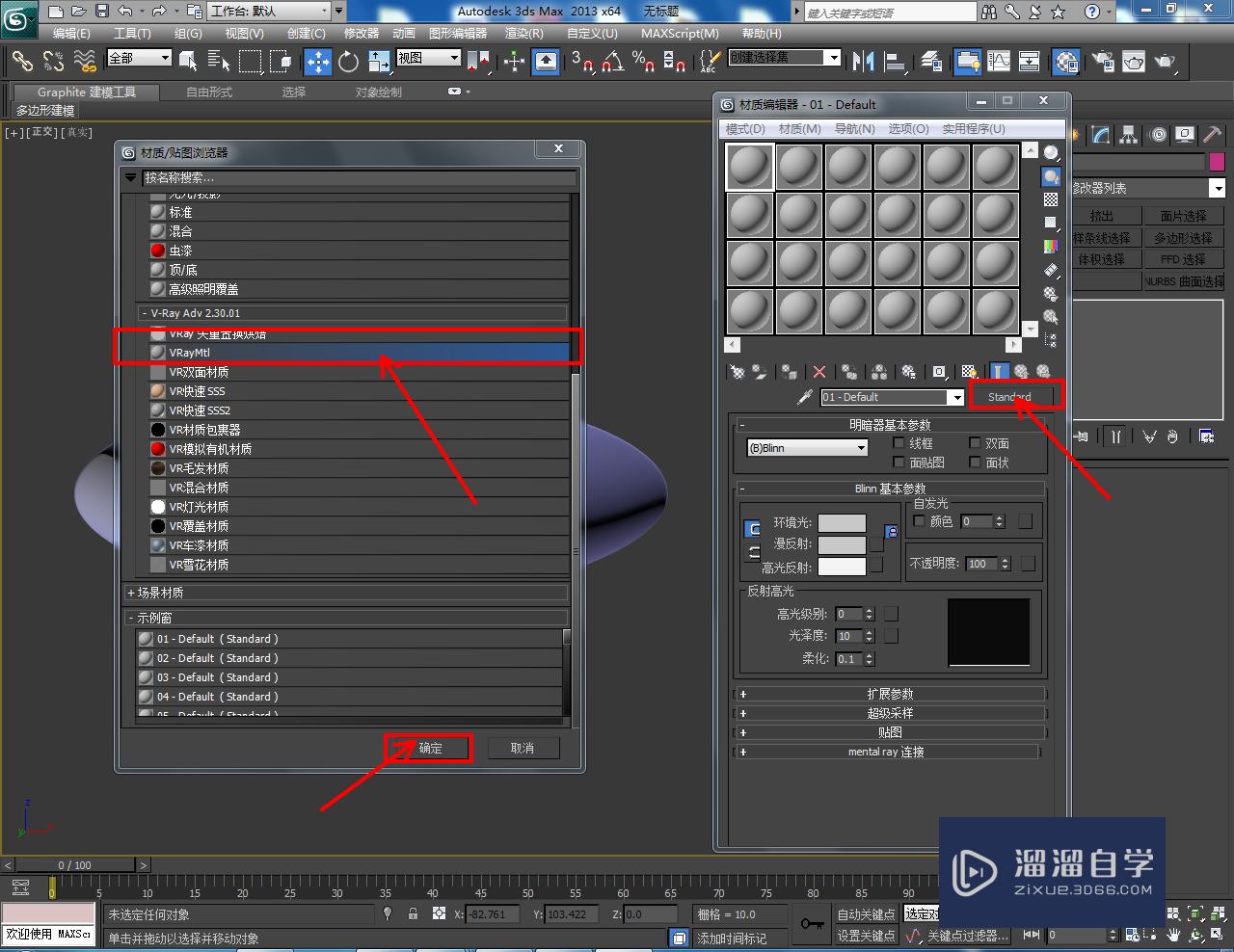The image size is (1234, 952).
Task: Click Reset Map/Mtl red X icon
Action: point(819,372)
